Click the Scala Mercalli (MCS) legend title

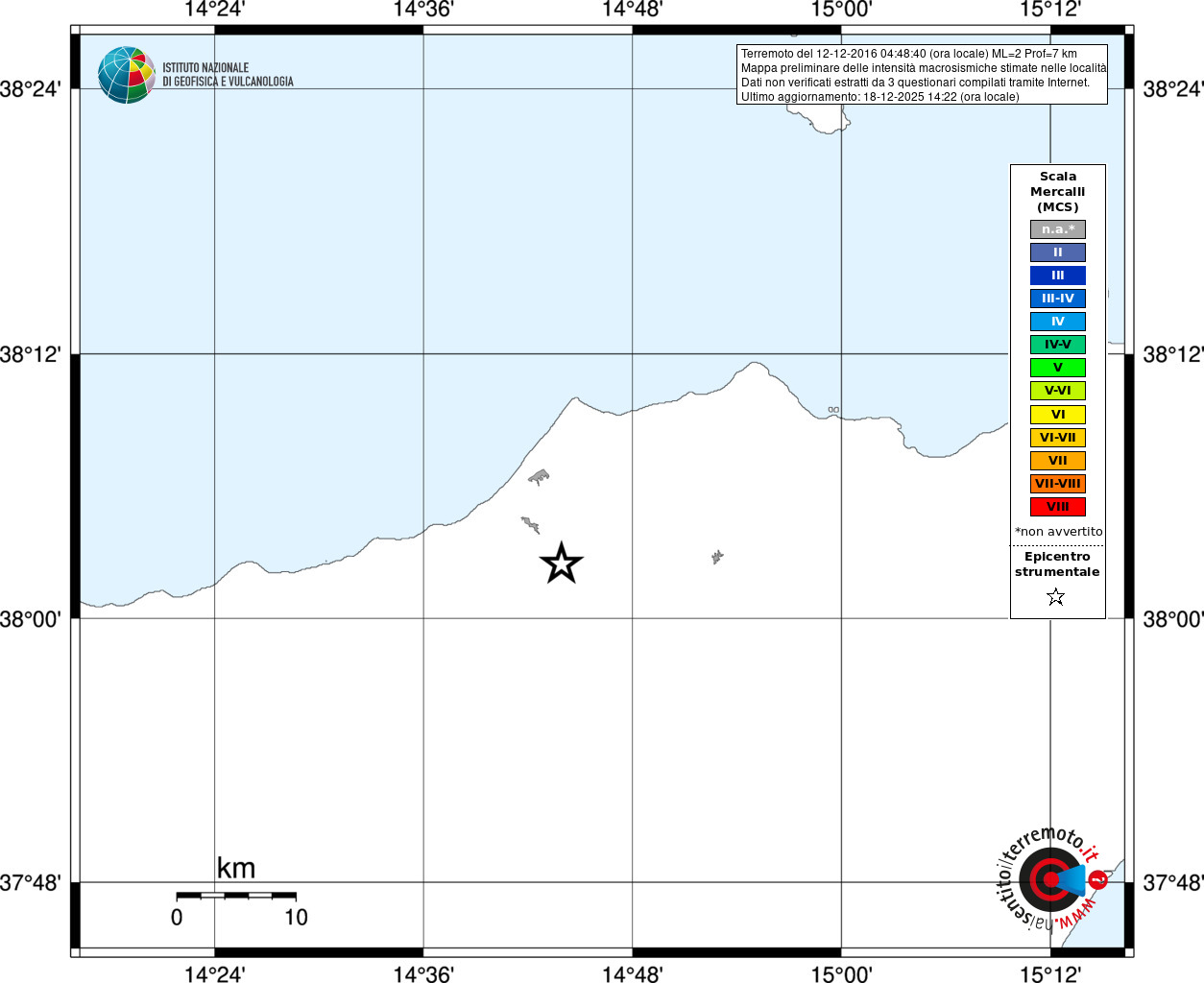(1058, 192)
